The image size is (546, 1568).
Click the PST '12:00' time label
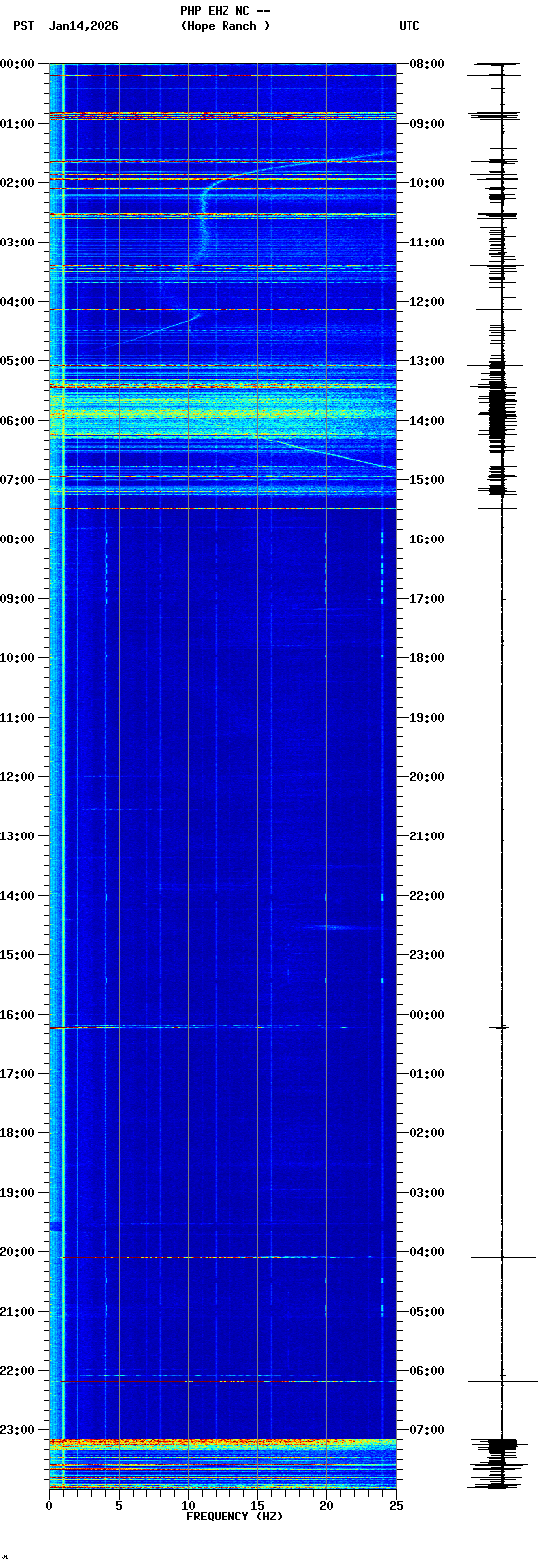pos(17,777)
